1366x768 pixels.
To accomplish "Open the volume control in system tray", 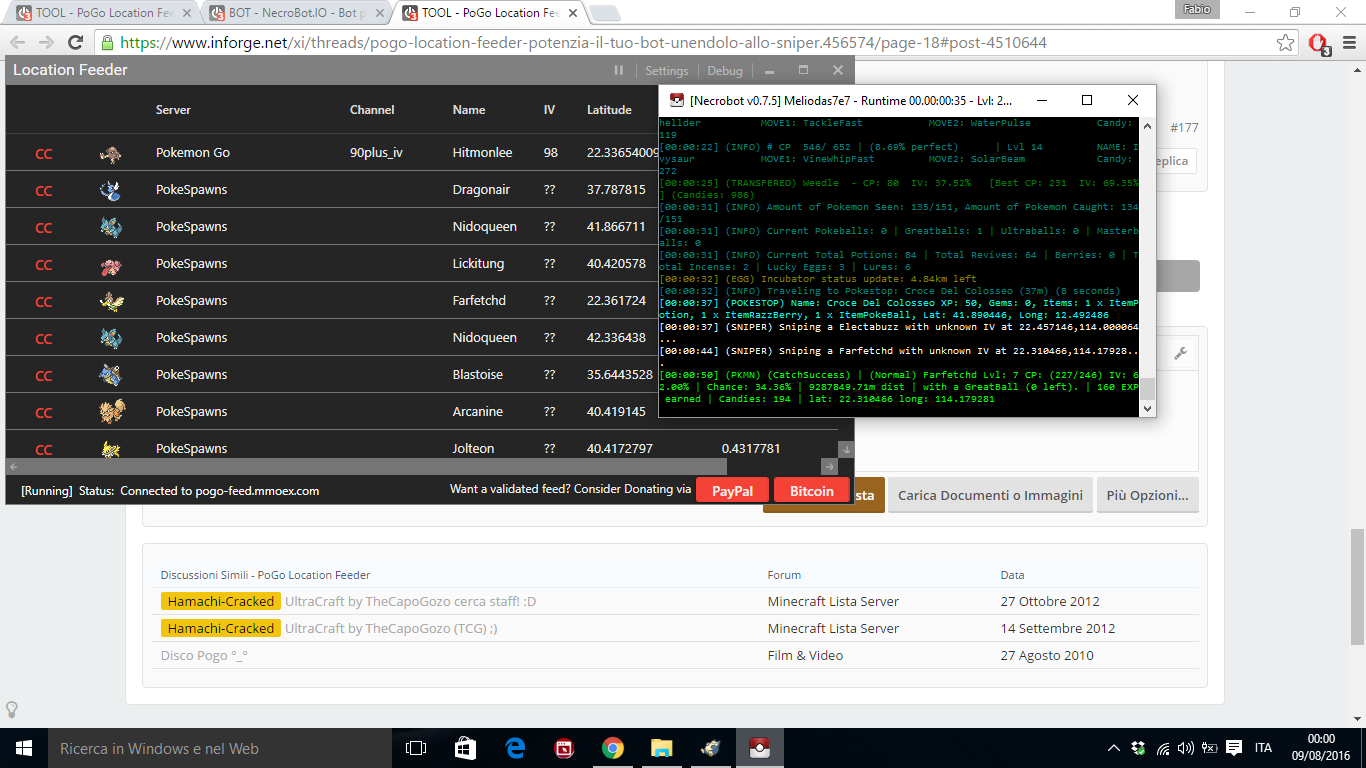I will pos(1186,748).
